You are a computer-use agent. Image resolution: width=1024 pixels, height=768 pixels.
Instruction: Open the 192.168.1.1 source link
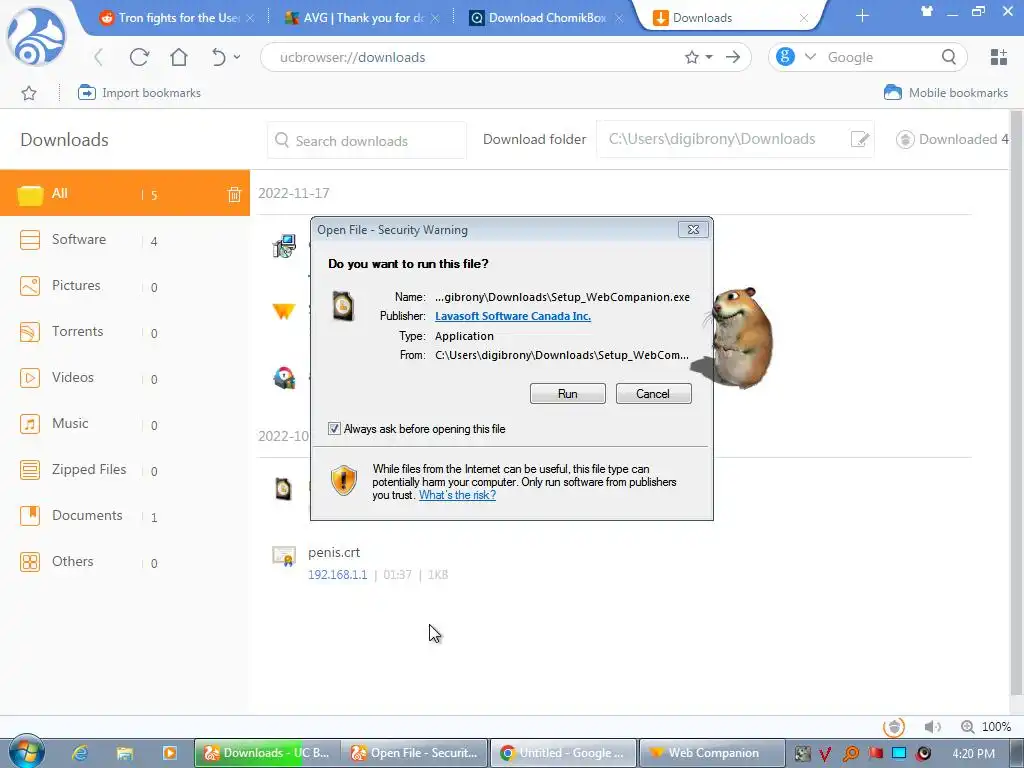[338, 575]
